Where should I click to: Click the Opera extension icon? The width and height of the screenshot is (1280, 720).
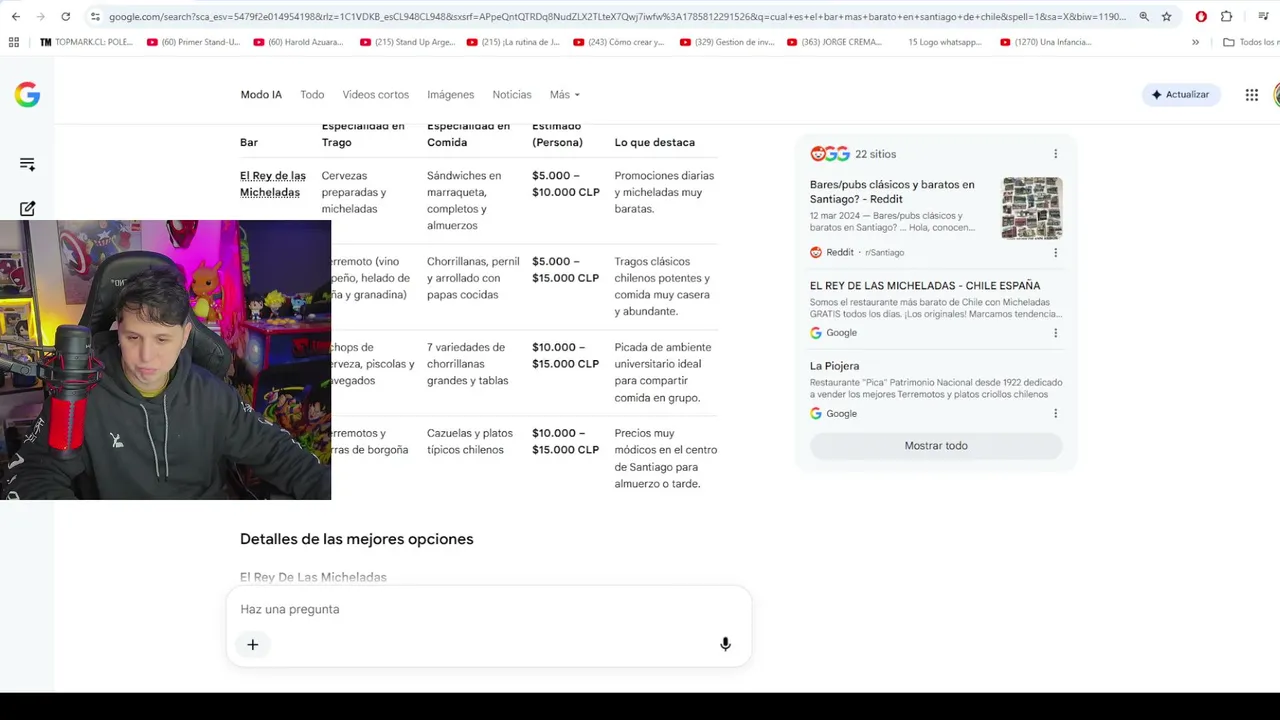click(1201, 17)
